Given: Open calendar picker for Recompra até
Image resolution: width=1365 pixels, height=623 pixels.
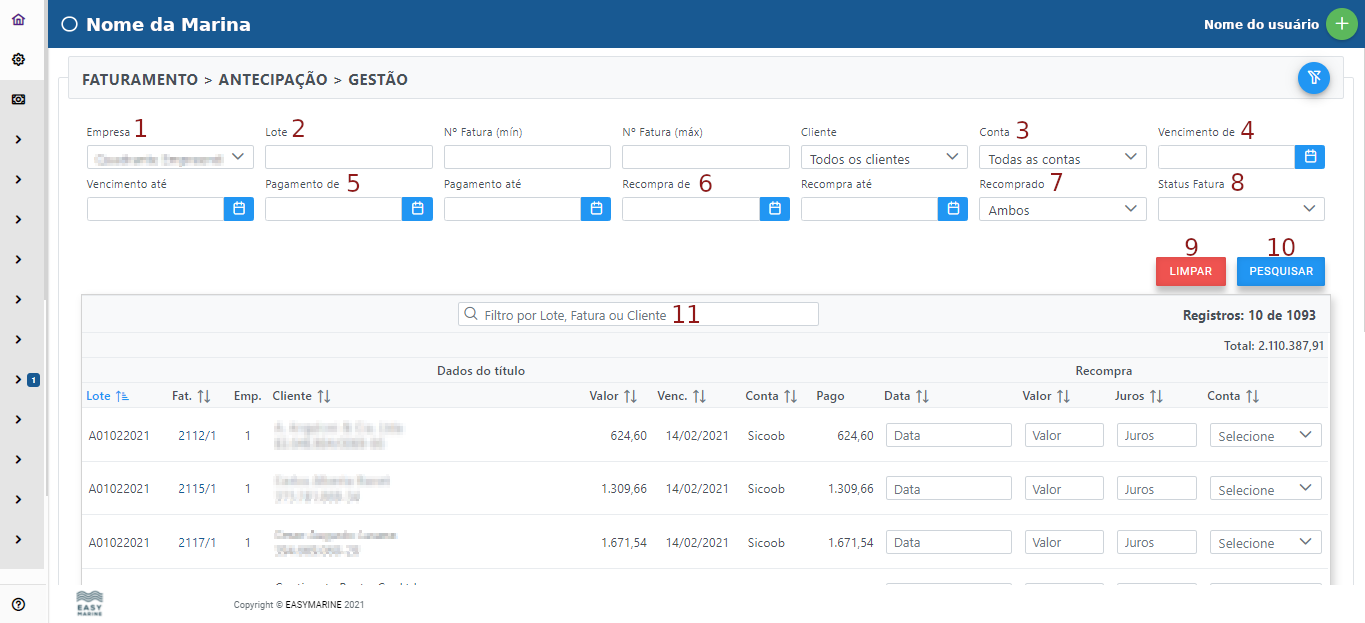Looking at the screenshot, I should click(x=953, y=208).
